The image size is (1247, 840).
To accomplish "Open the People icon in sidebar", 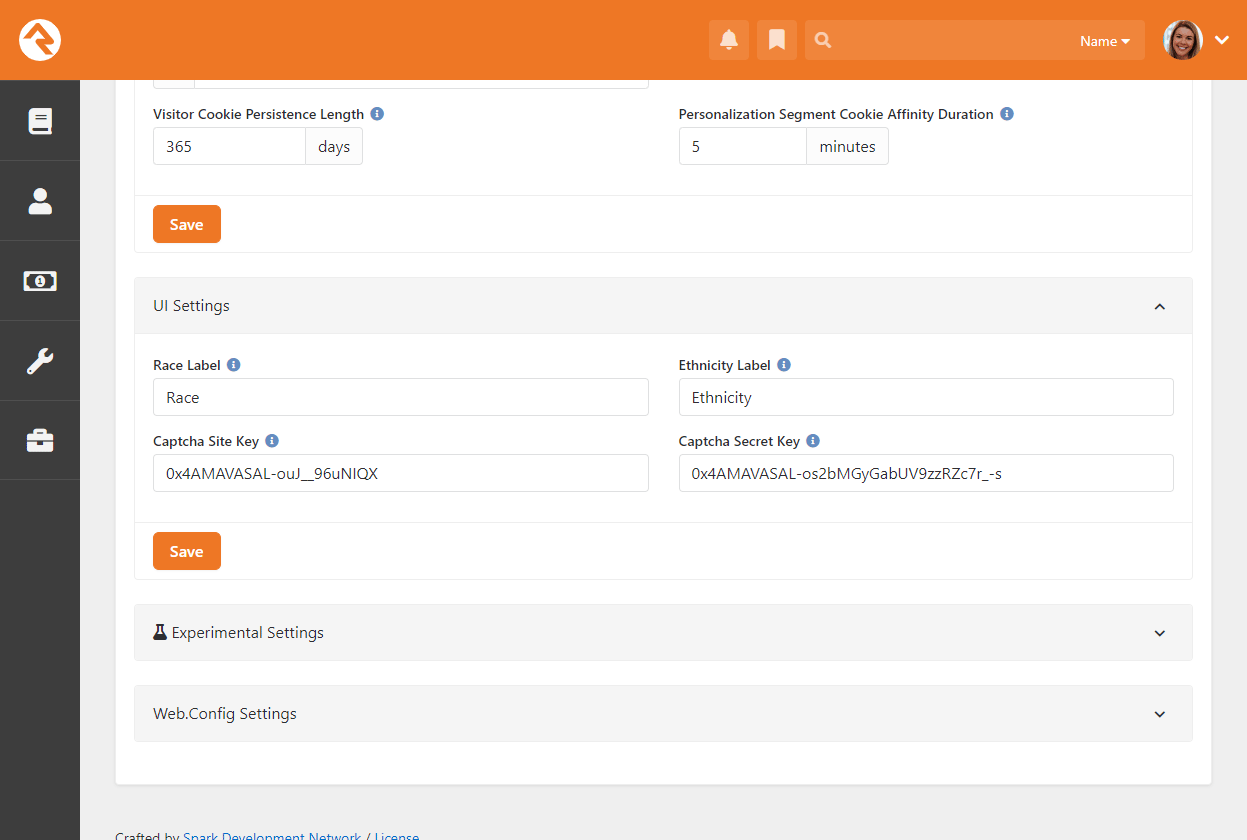I will click(x=40, y=201).
